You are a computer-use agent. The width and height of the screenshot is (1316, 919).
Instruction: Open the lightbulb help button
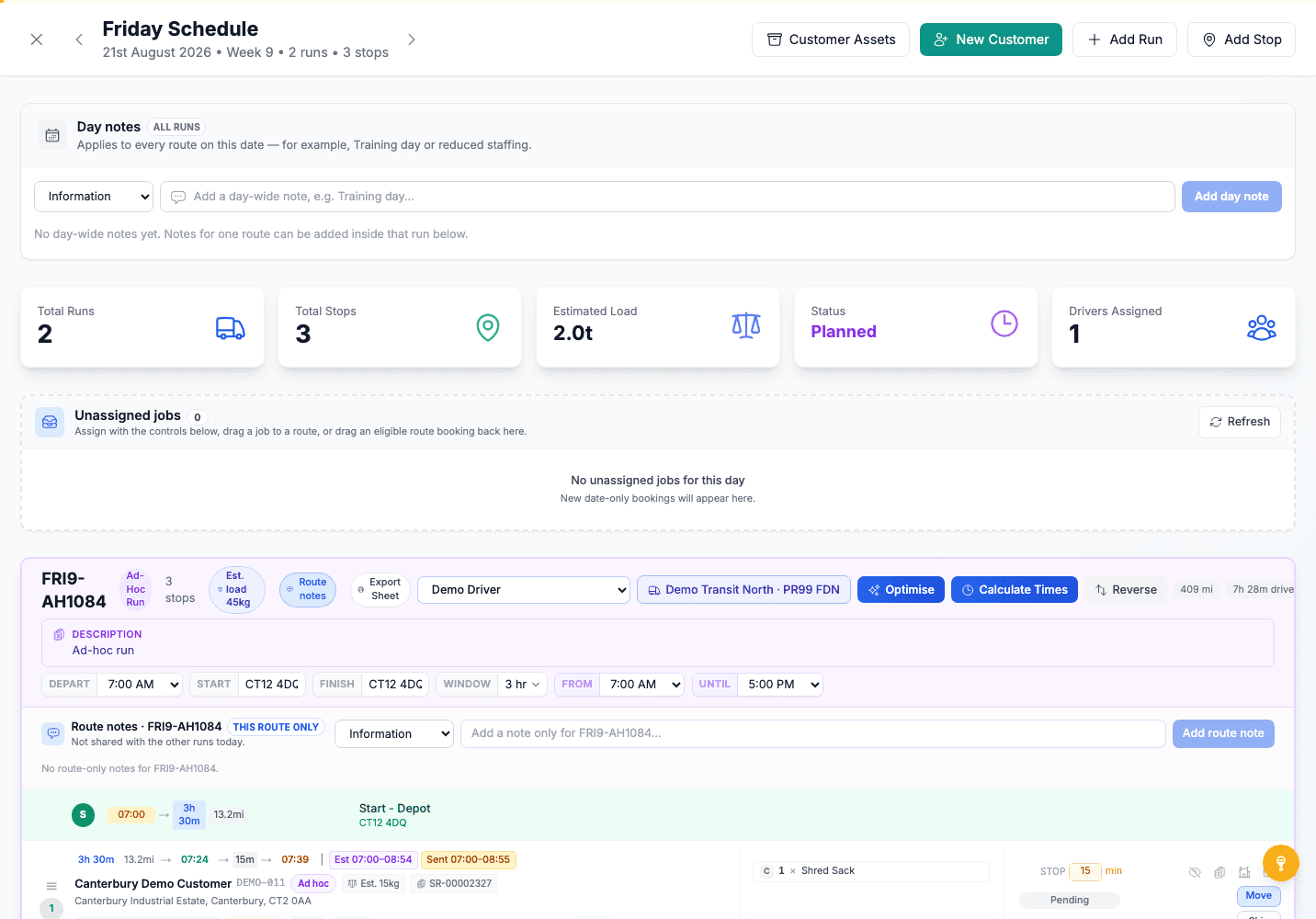(x=1281, y=863)
